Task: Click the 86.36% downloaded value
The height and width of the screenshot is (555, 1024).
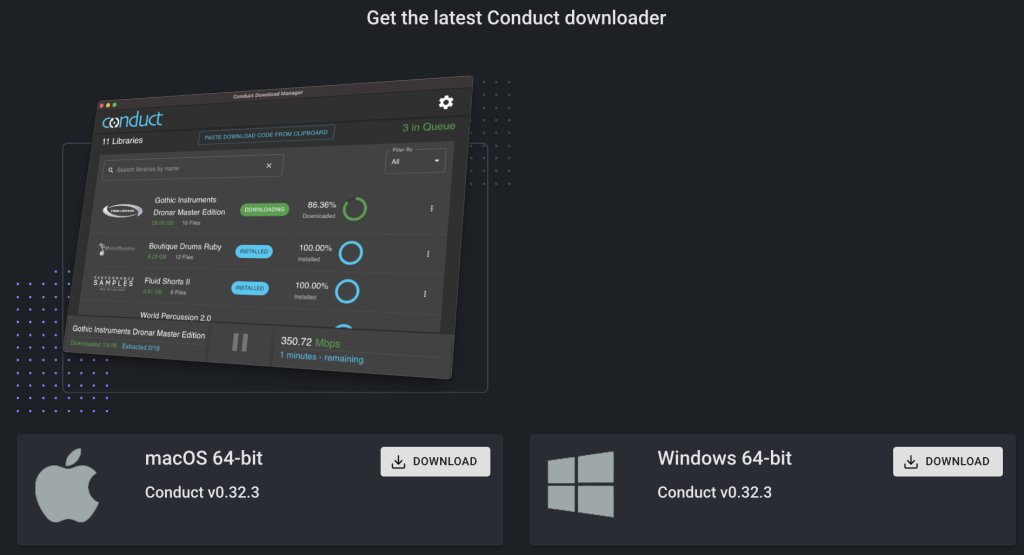Action: click(x=321, y=205)
